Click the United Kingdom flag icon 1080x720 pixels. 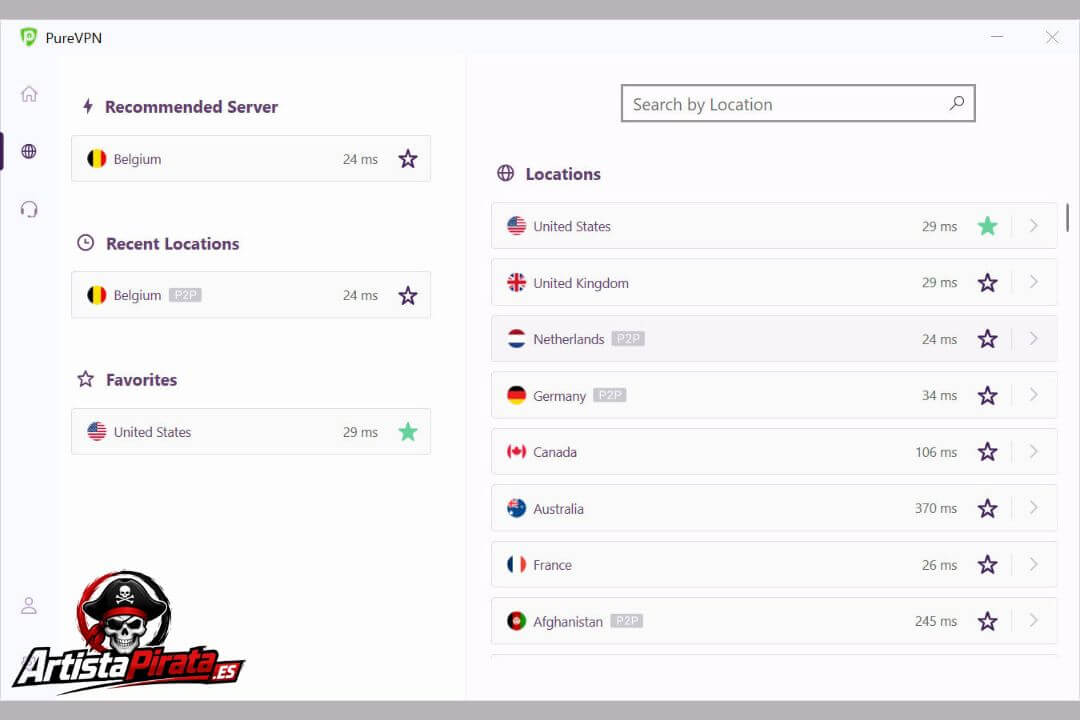516,282
